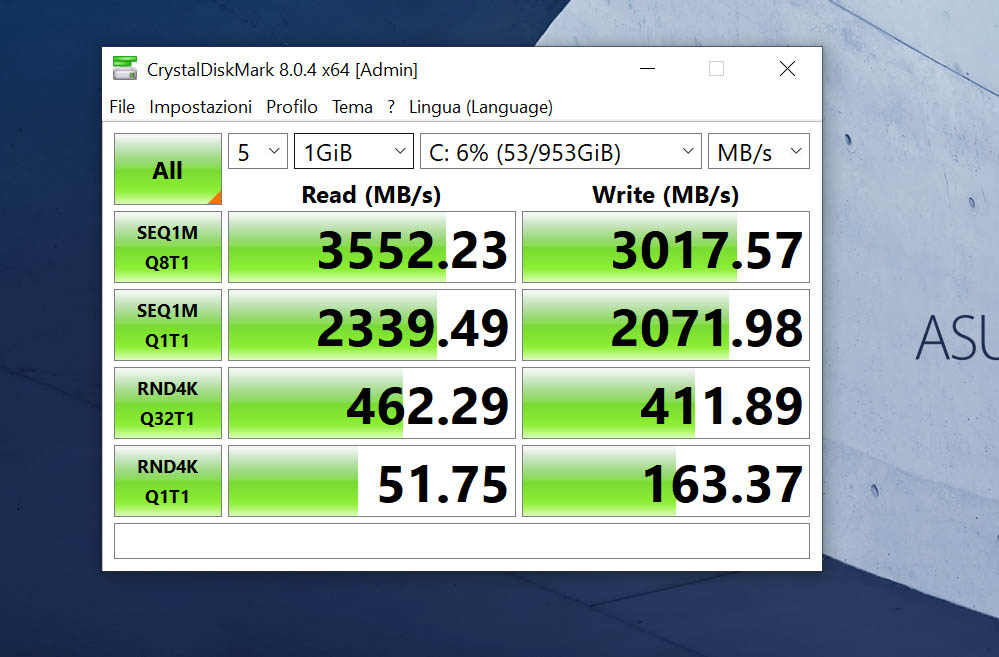This screenshot has height=657, width=999.
Task: Run all benchmarks with the All button
Action: pyautogui.click(x=168, y=169)
